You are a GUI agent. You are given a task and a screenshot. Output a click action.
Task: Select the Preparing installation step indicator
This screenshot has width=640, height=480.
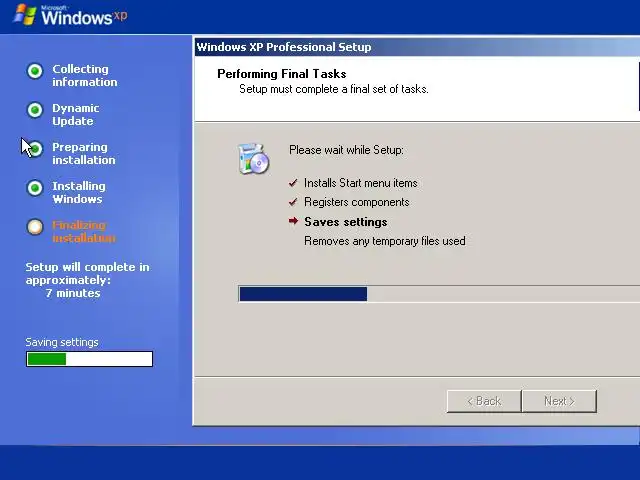35,149
